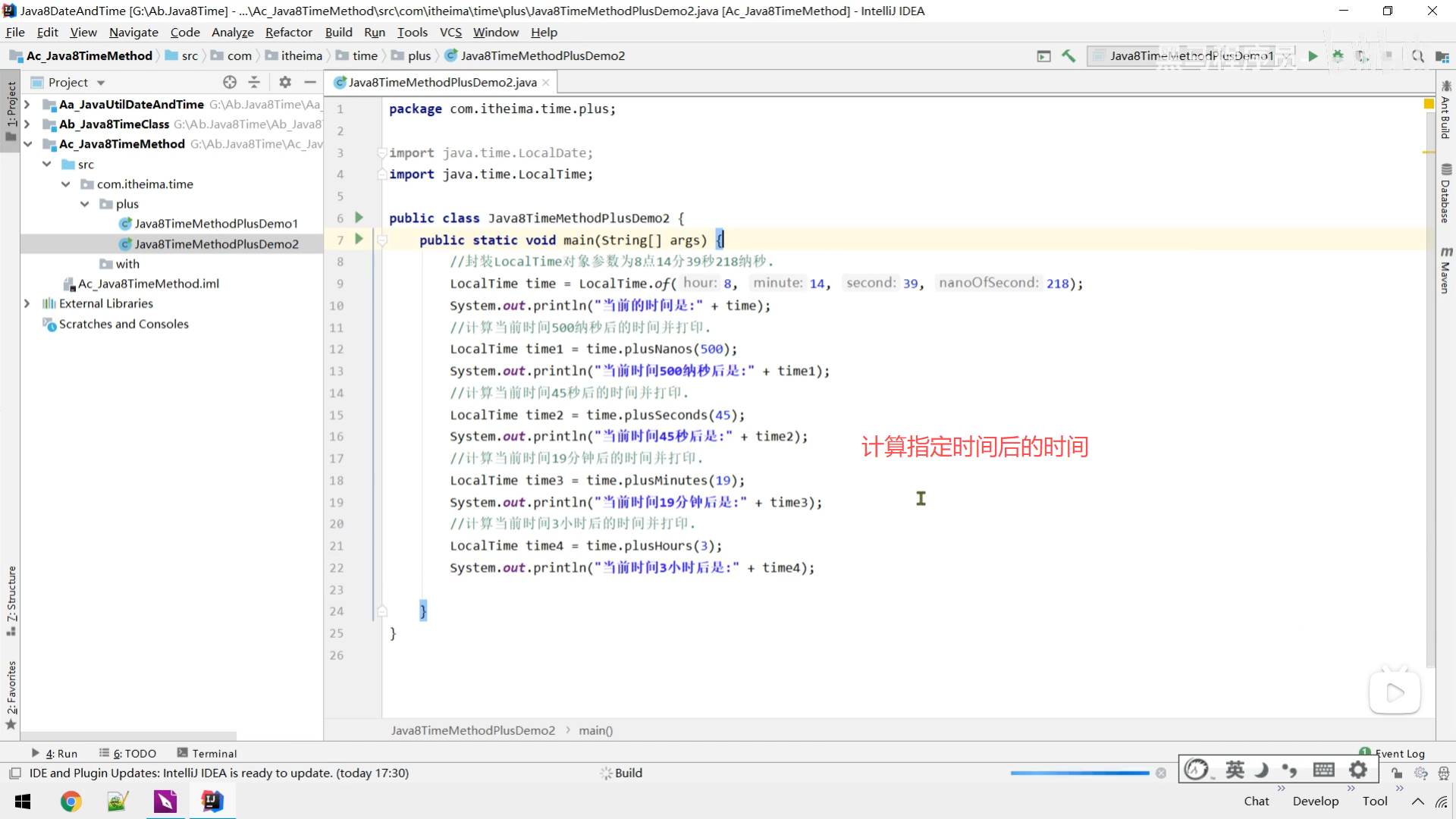Open the run configuration dropdown
The width and height of the screenshot is (1456, 819).
pos(1191,56)
